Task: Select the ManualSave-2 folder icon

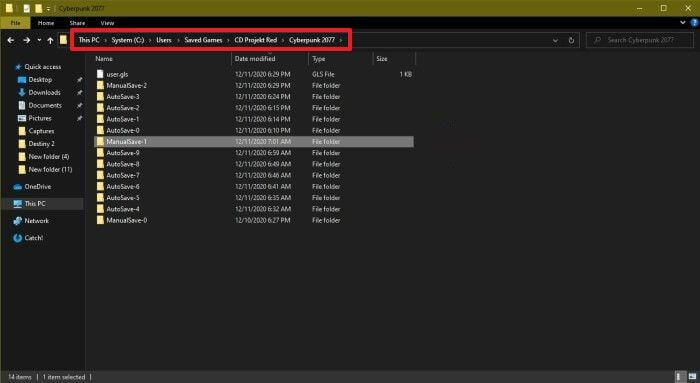Action: point(100,85)
